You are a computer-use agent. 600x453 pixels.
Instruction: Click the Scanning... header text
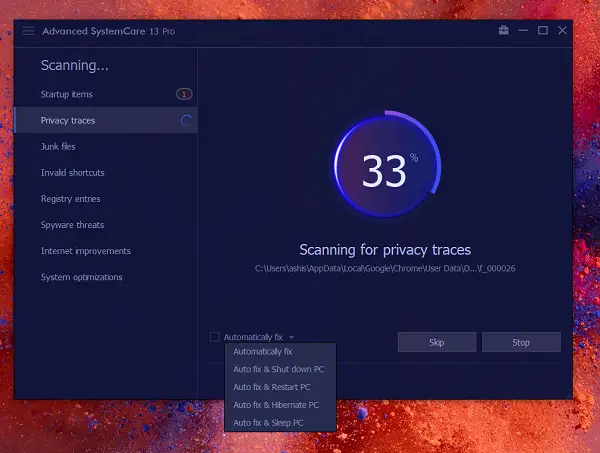click(x=75, y=65)
